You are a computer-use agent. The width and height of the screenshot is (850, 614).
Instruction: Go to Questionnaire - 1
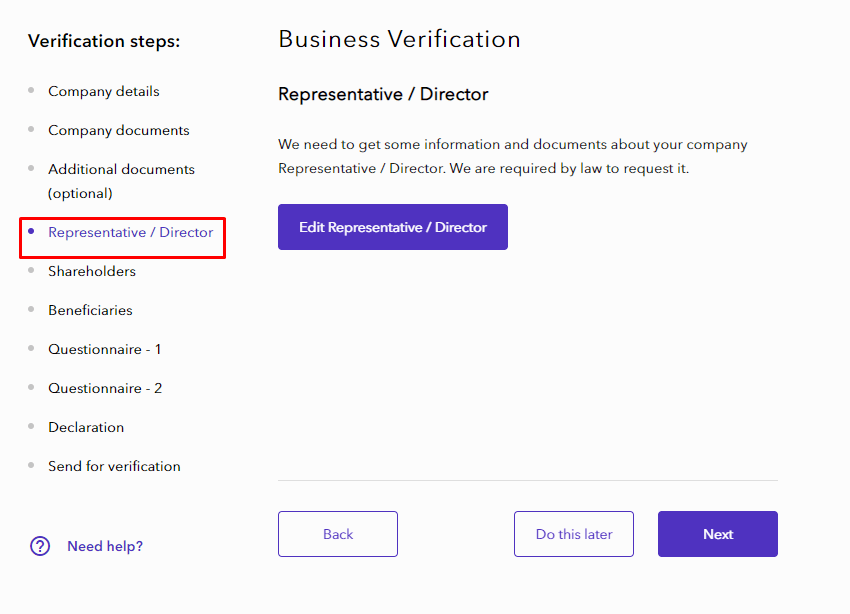tap(105, 349)
